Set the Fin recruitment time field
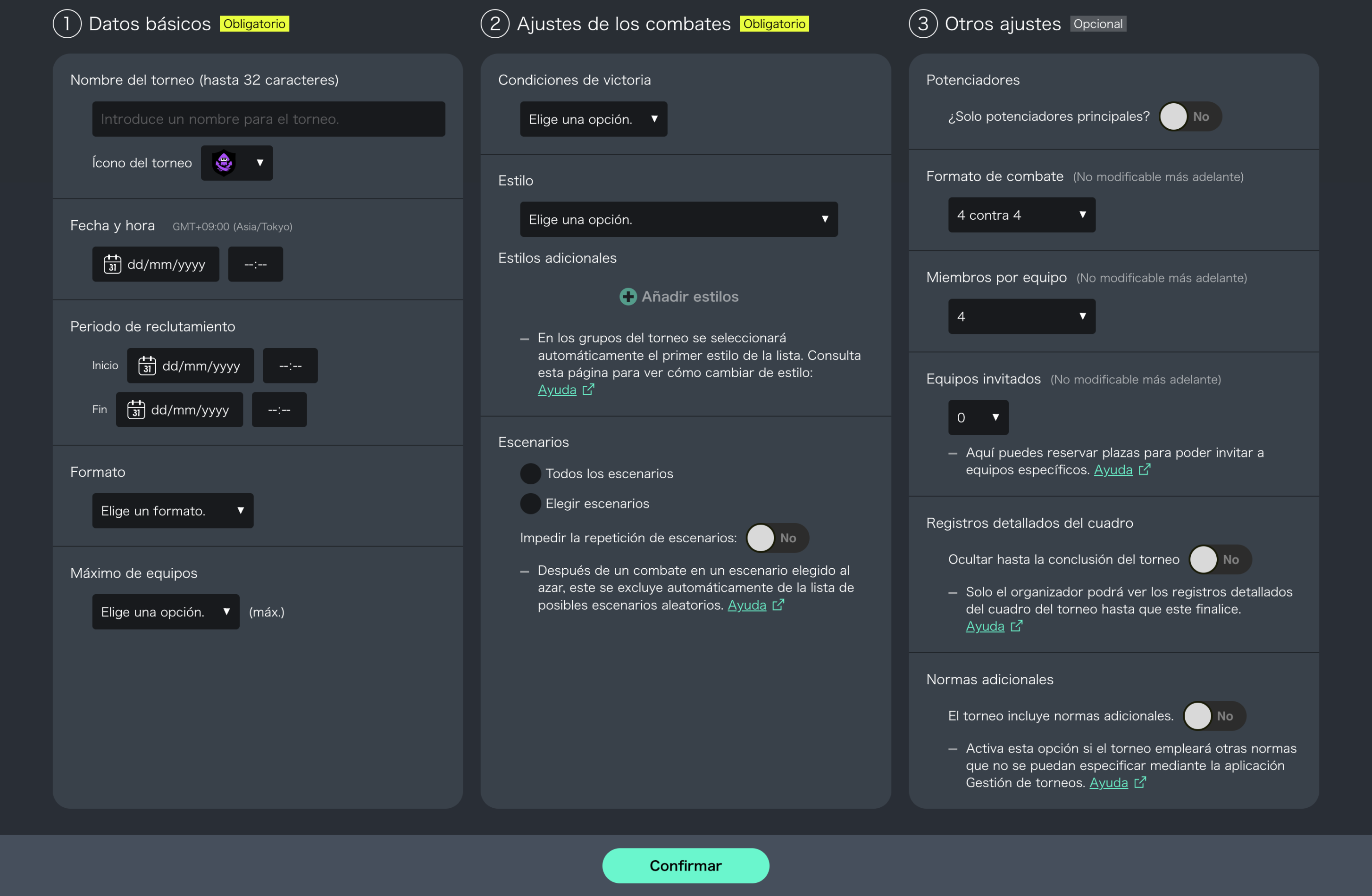The image size is (1372, 896). (x=279, y=410)
